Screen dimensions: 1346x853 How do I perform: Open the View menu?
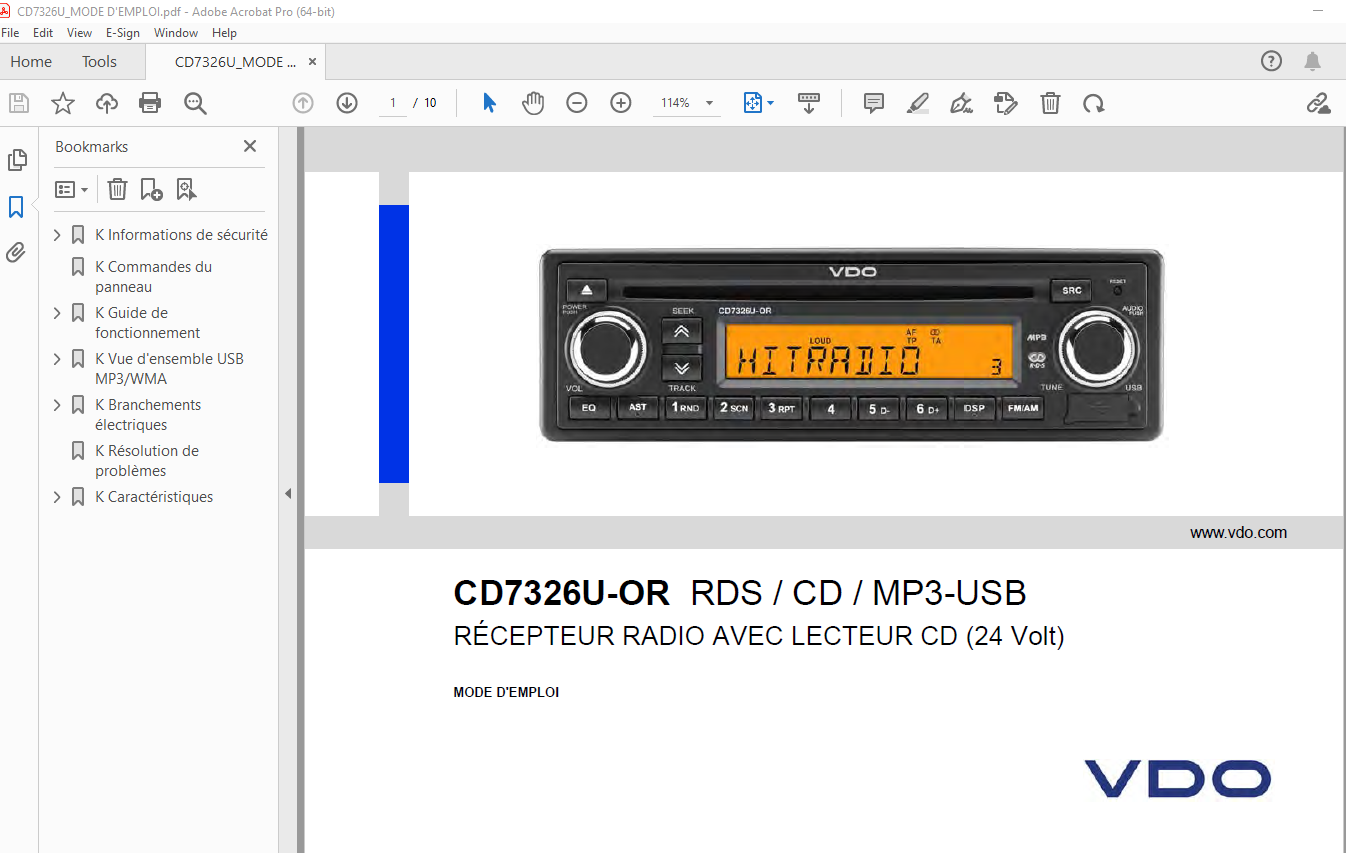tap(79, 33)
